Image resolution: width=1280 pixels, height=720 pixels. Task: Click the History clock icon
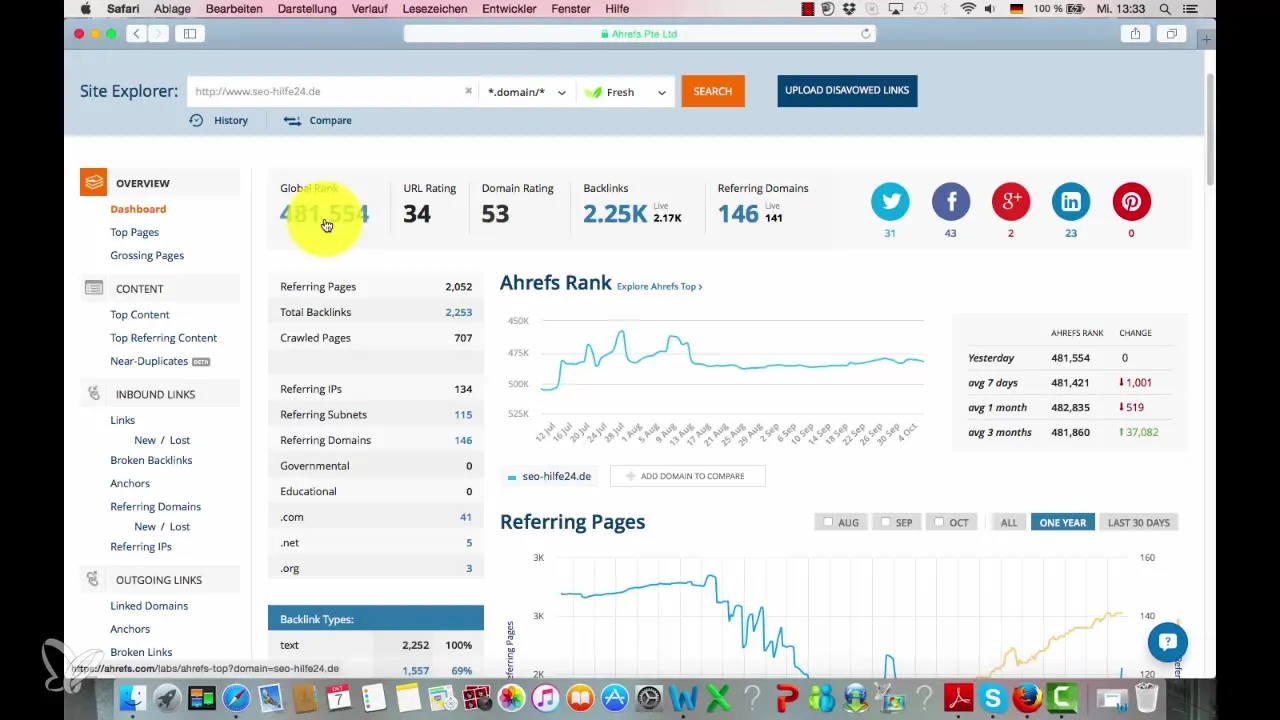coord(196,120)
